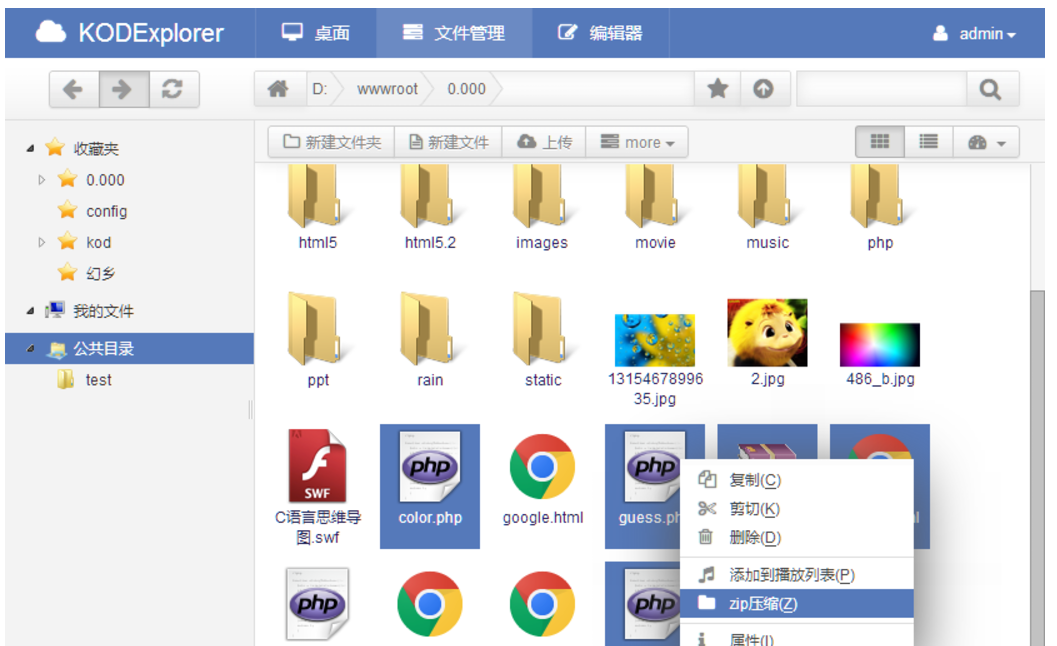Go back with the left arrow button
Image resolution: width=1057 pixels, height=646 pixels.
coord(74,89)
